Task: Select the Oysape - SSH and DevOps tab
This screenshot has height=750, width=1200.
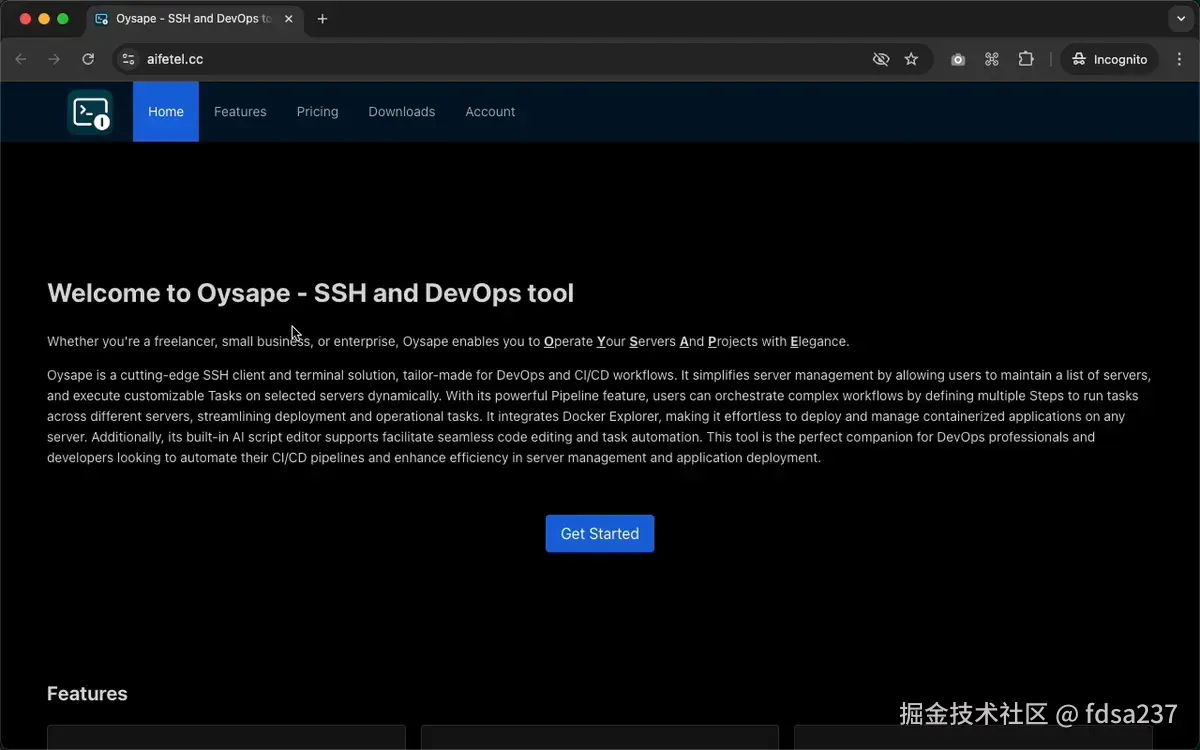Action: (193, 19)
